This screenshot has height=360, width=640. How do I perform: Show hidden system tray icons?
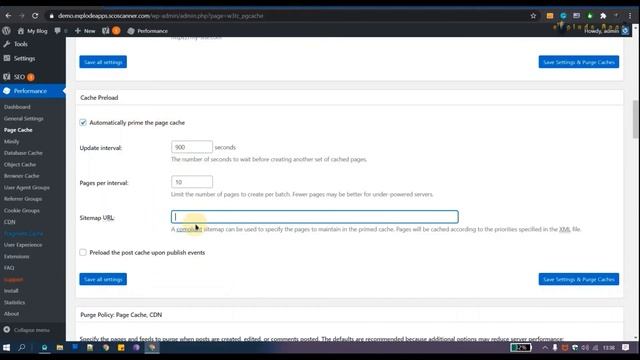click(x=545, y=348)
